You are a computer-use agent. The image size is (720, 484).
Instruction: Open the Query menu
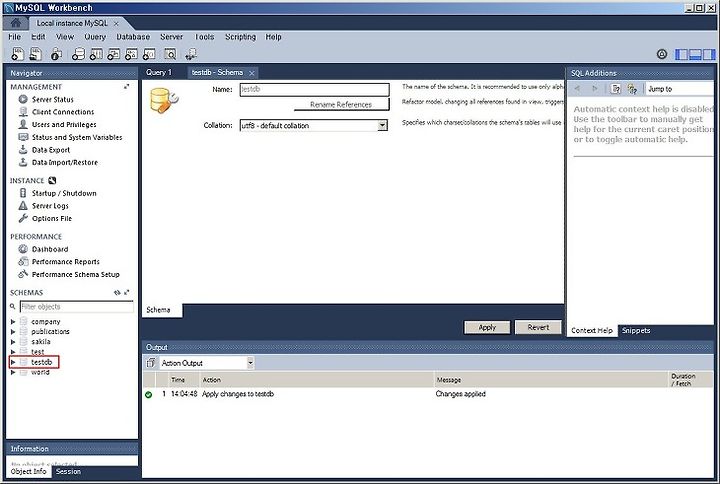pos(95,37)
